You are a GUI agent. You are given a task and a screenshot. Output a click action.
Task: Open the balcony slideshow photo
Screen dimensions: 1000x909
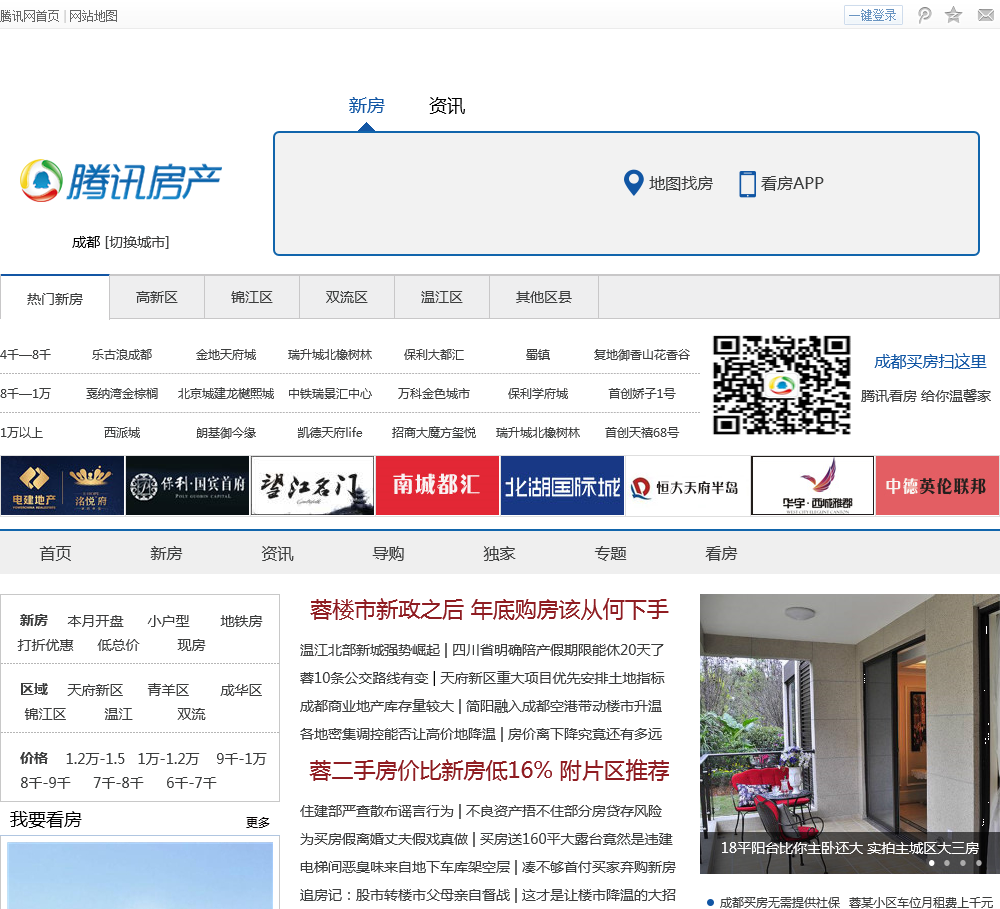click(x=849, y=734)
